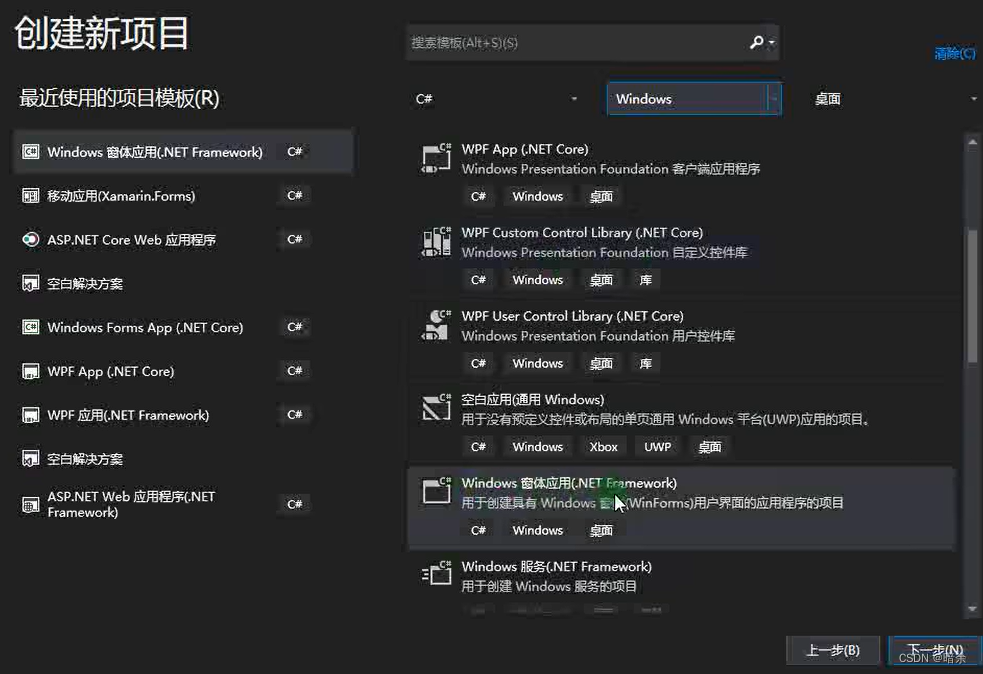
Task: Click the 空白应用(通用 Windows) template icon
Action: click(436, 408)
